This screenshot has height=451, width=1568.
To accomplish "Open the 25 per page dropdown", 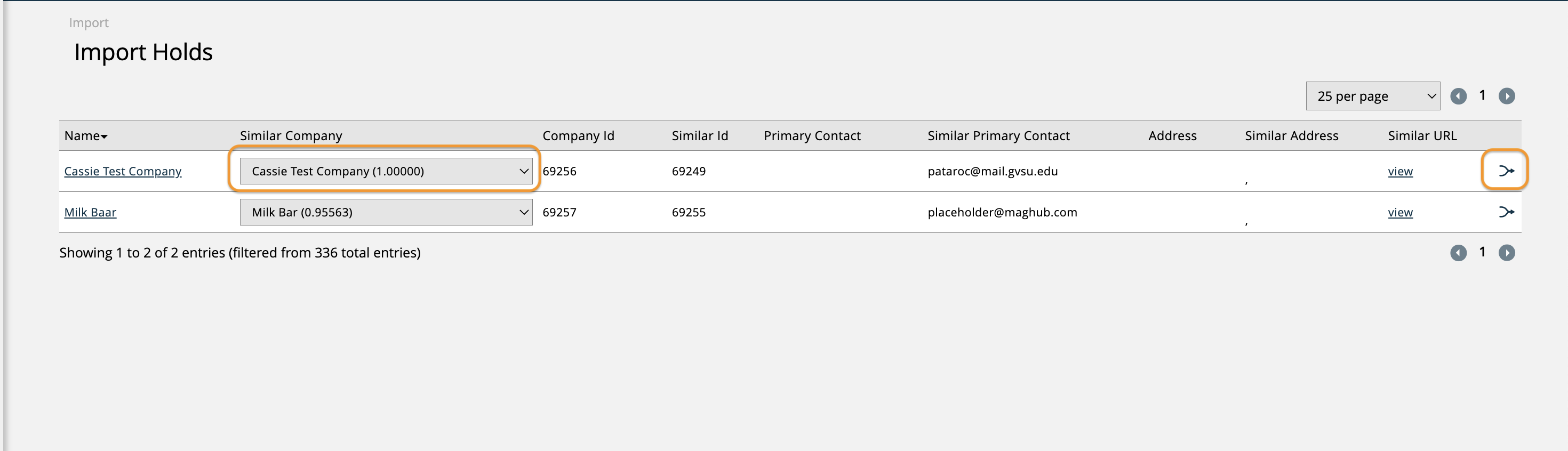I will pyautogui.click(x=1372, y=96).
